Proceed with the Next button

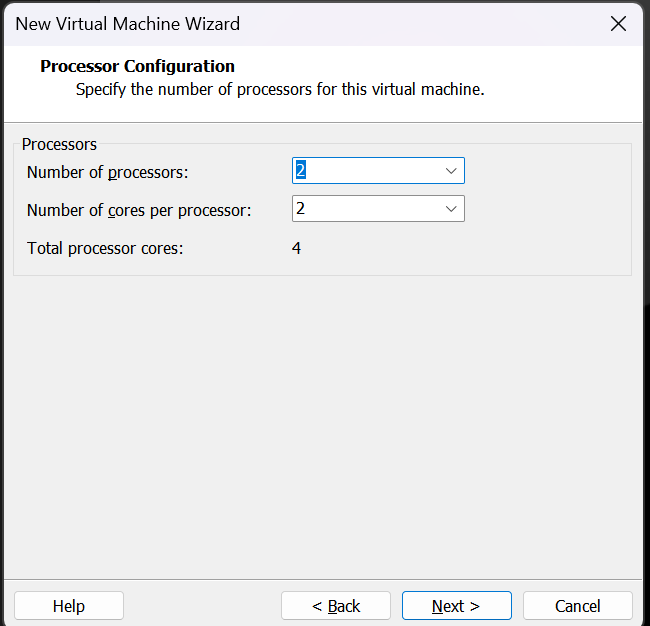tap(456, 606)
